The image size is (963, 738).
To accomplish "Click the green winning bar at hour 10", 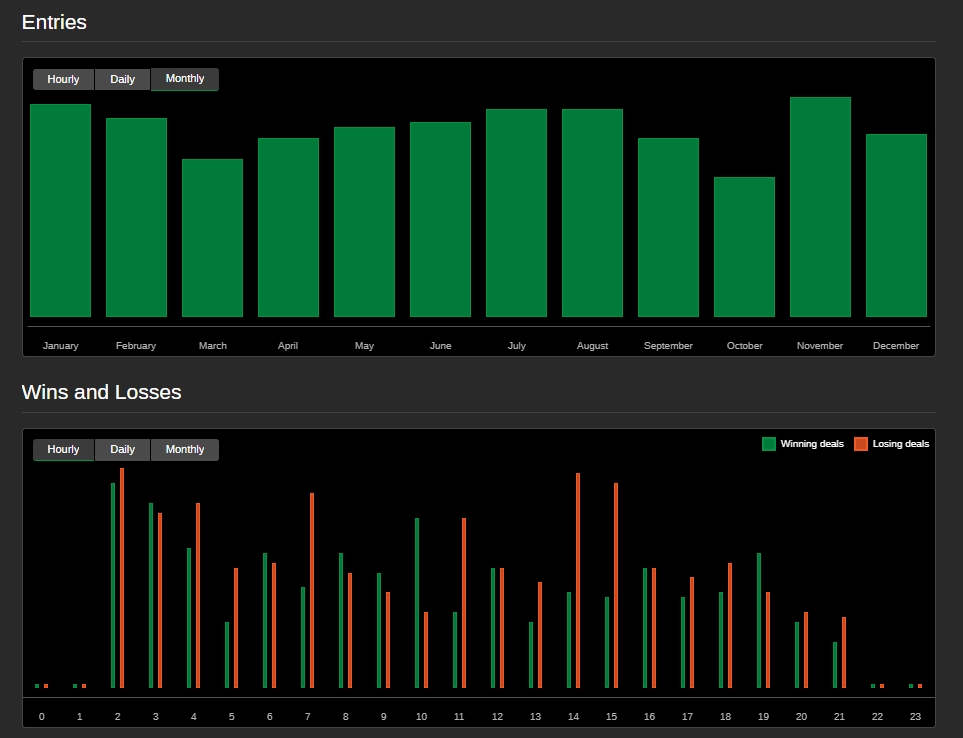I will [417, 603].
